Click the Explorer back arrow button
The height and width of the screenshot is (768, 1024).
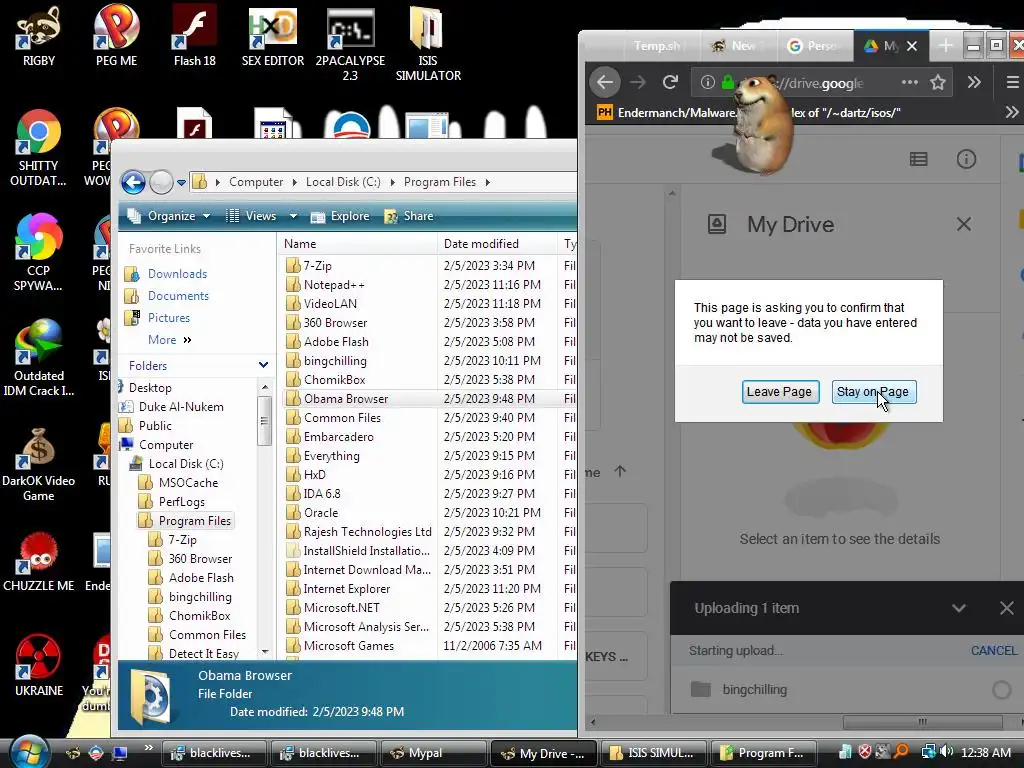(133, 182)
